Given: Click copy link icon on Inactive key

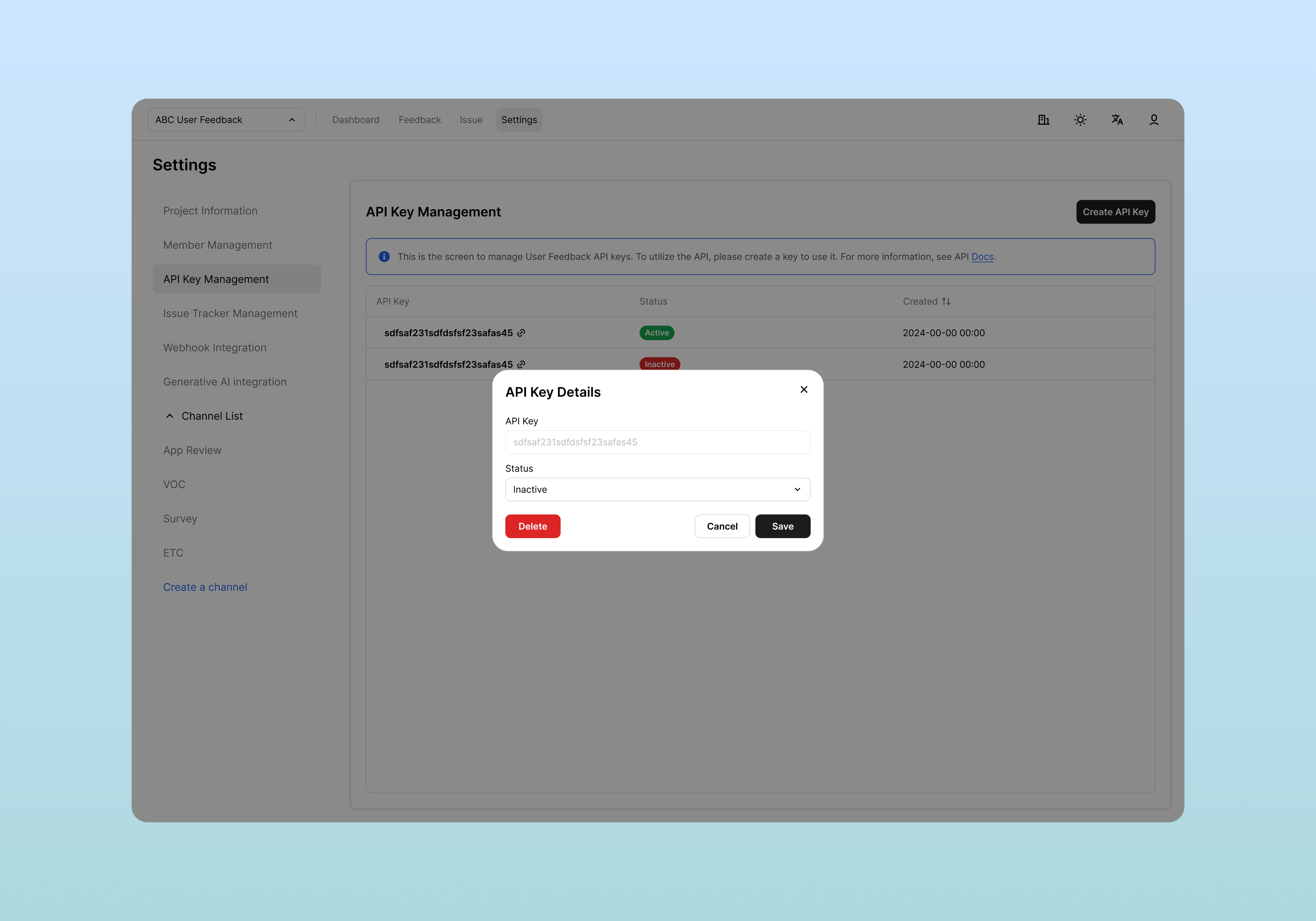Looking at the screenshot, I should (x=521, y=364).
